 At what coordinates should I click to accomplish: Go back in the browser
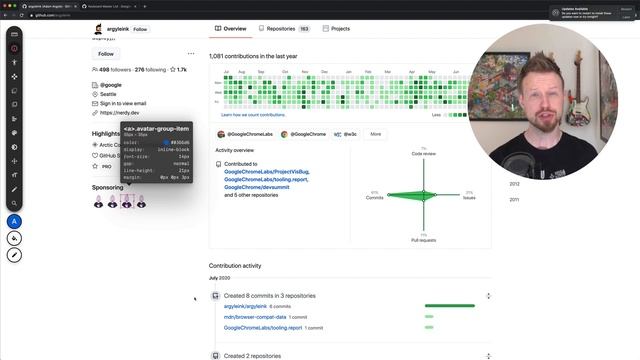tap(5, 15)
